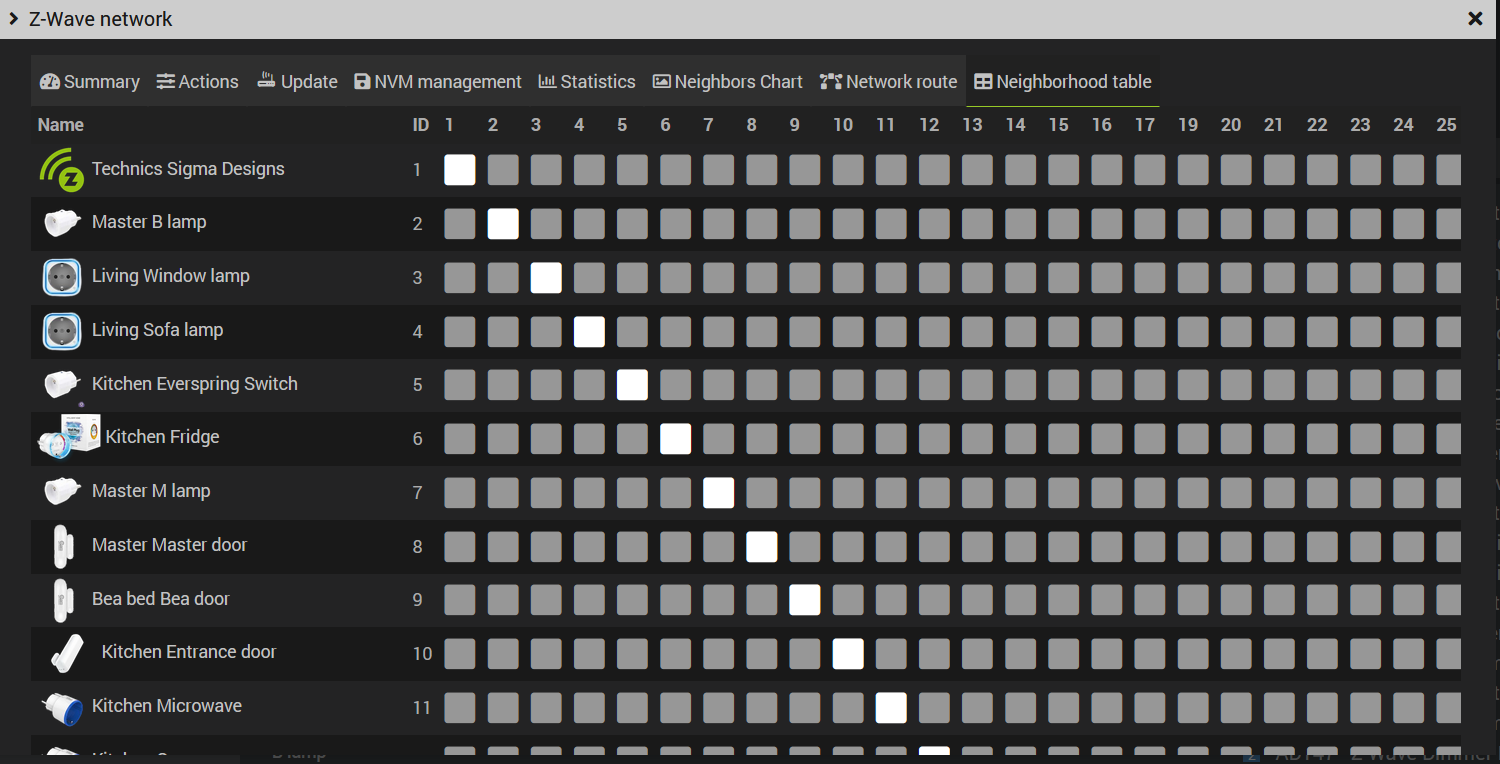Switch to the Actions tab
The height and width of the screenshot is (764, 1500).
[198, 82]
